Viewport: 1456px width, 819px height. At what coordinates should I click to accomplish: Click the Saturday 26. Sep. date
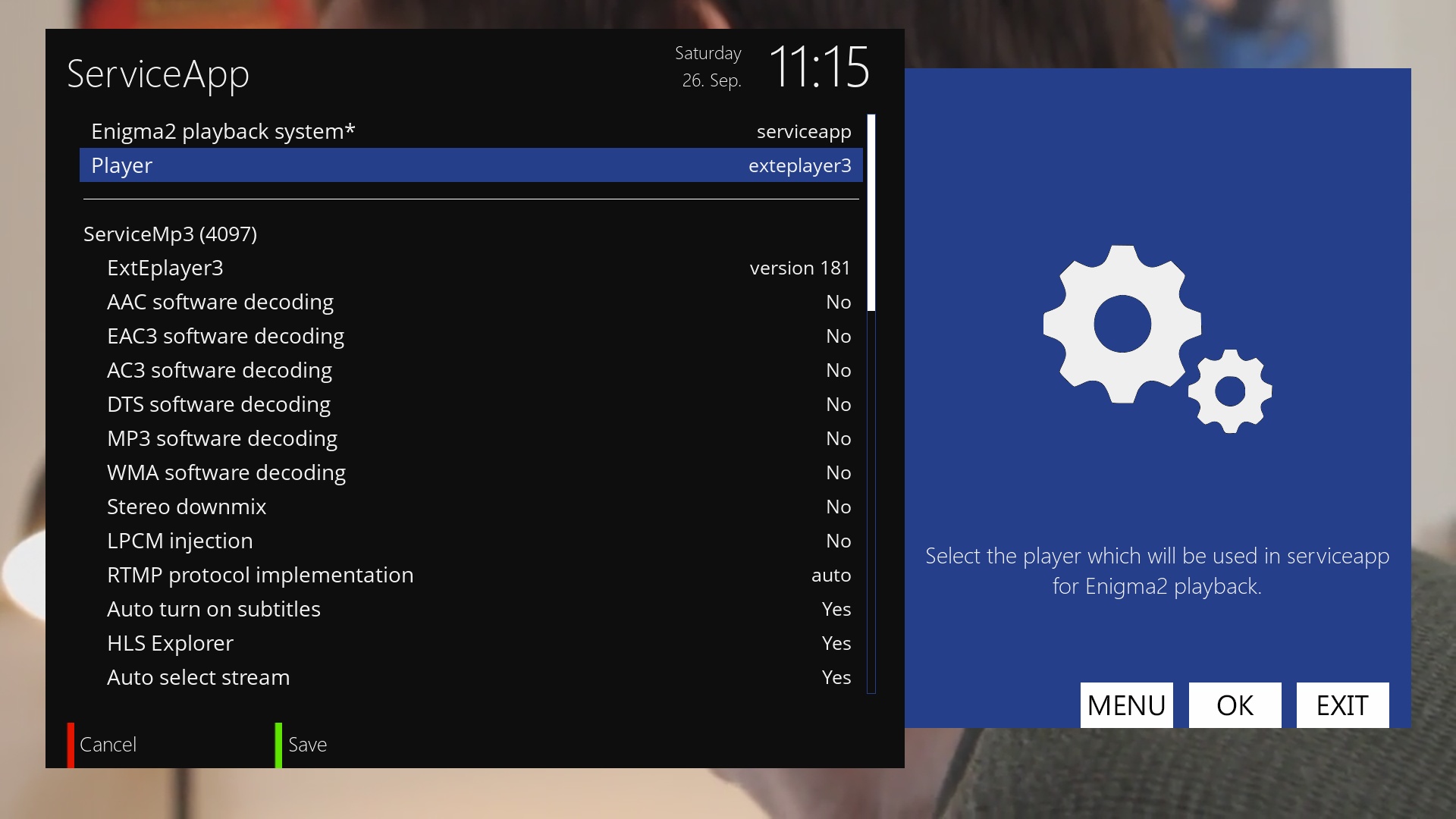708,67
